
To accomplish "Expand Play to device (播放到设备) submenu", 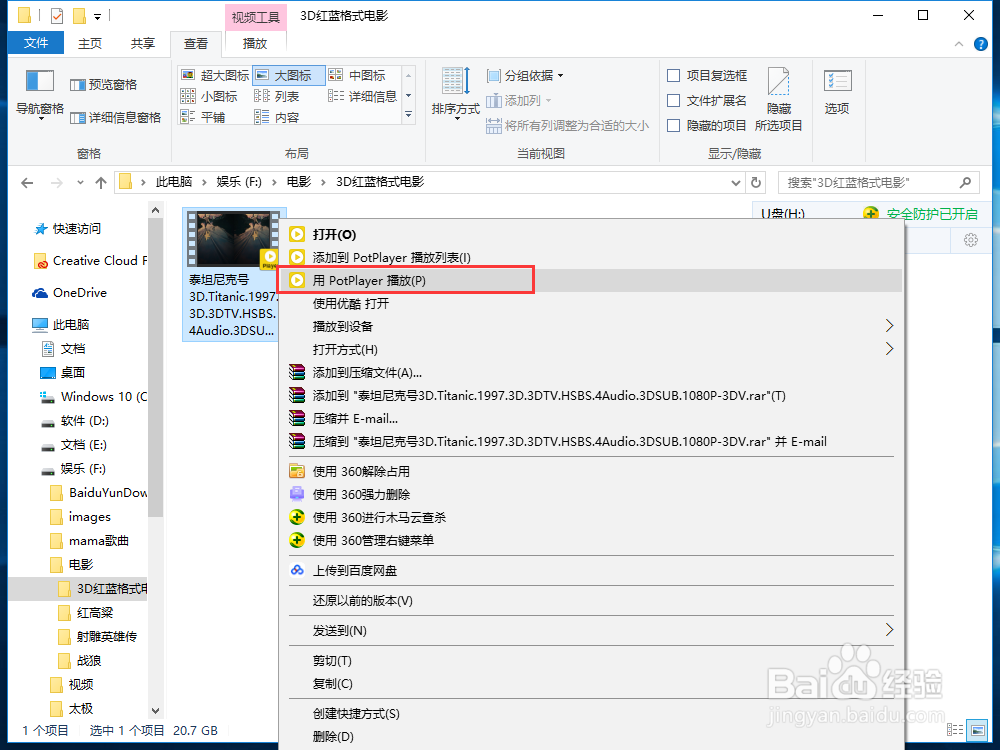I will [x=889, y=326].
